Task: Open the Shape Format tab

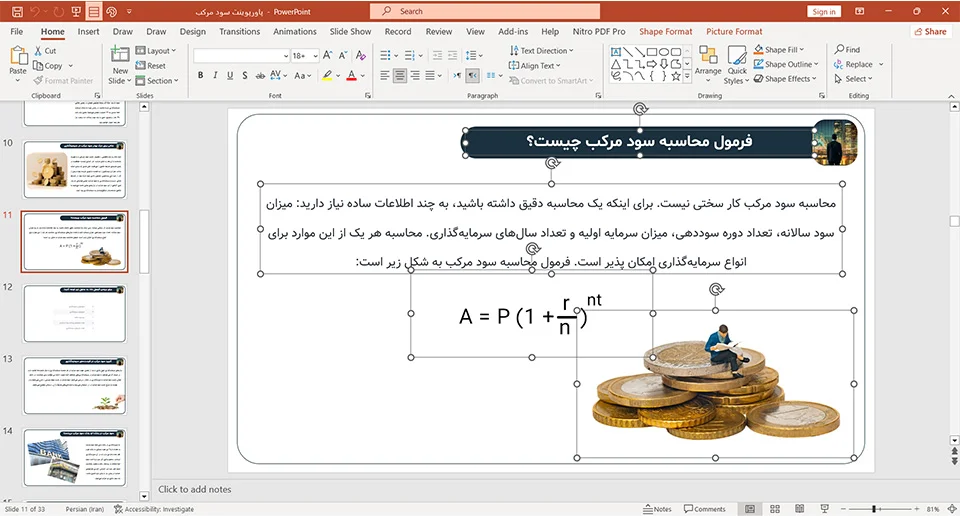Action: (666, 31)
